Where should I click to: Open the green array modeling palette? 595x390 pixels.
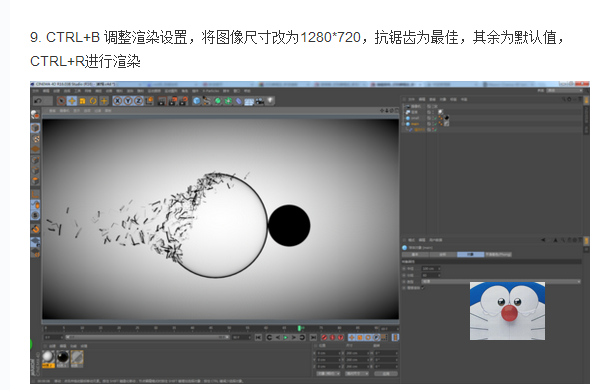pos(228,101)
